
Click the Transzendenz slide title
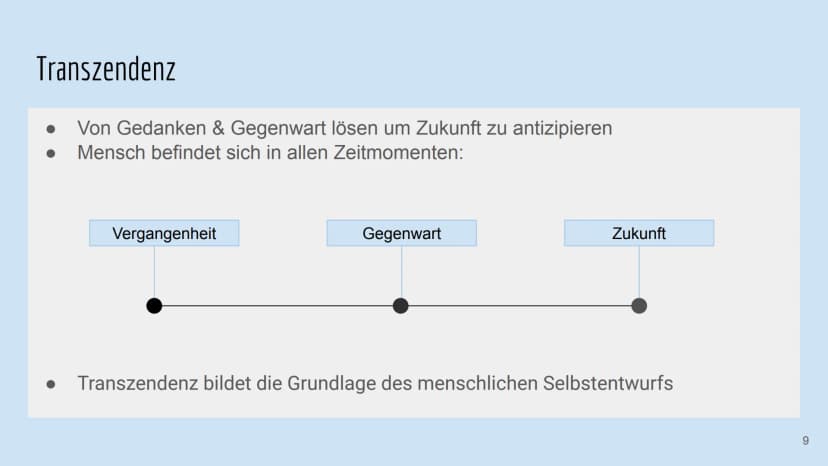pyautogui.click(x=106, y=69)
